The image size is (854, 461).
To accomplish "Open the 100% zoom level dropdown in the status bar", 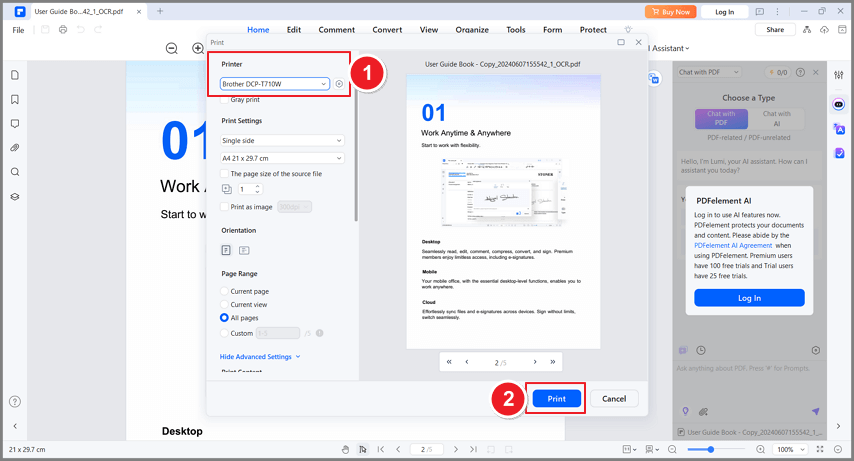I will coord(790,450).
